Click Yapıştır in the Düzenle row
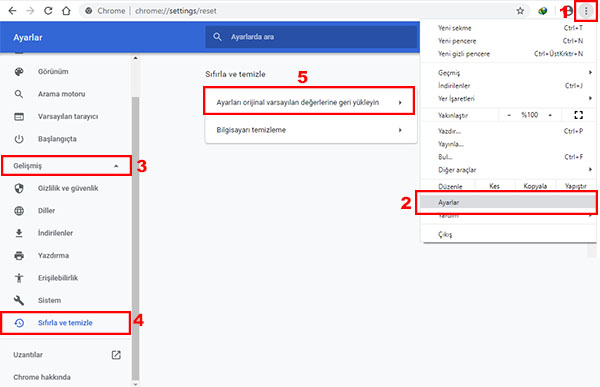 [576, 186]
